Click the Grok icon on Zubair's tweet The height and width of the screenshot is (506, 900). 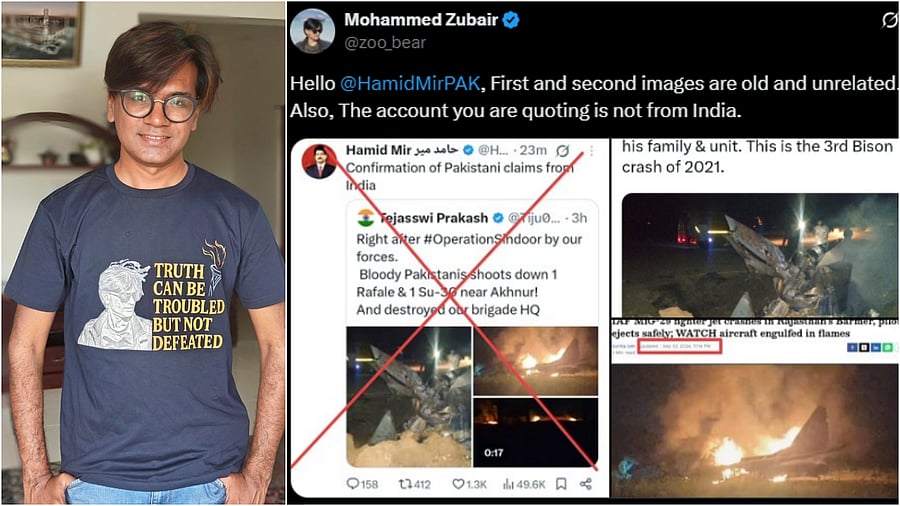(x=886, y=21)
